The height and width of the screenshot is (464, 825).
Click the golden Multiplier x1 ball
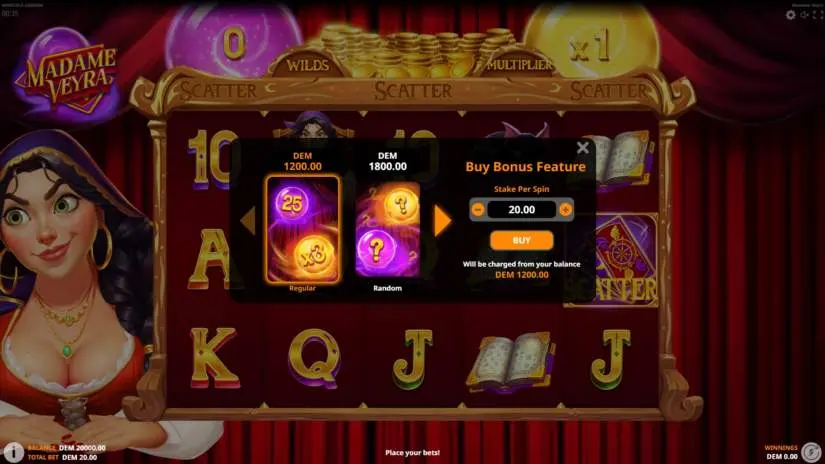point(591,43)
